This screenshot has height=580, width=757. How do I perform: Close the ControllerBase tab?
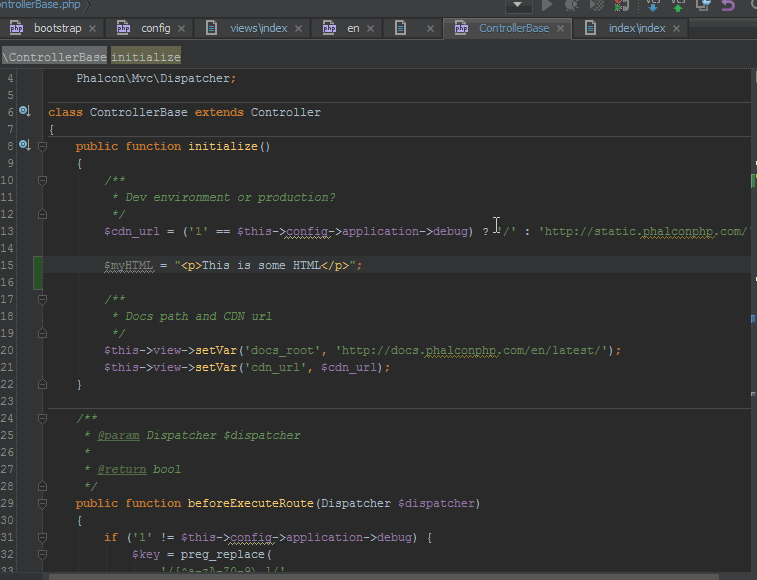pyautogui.click(x=560, y=28)
